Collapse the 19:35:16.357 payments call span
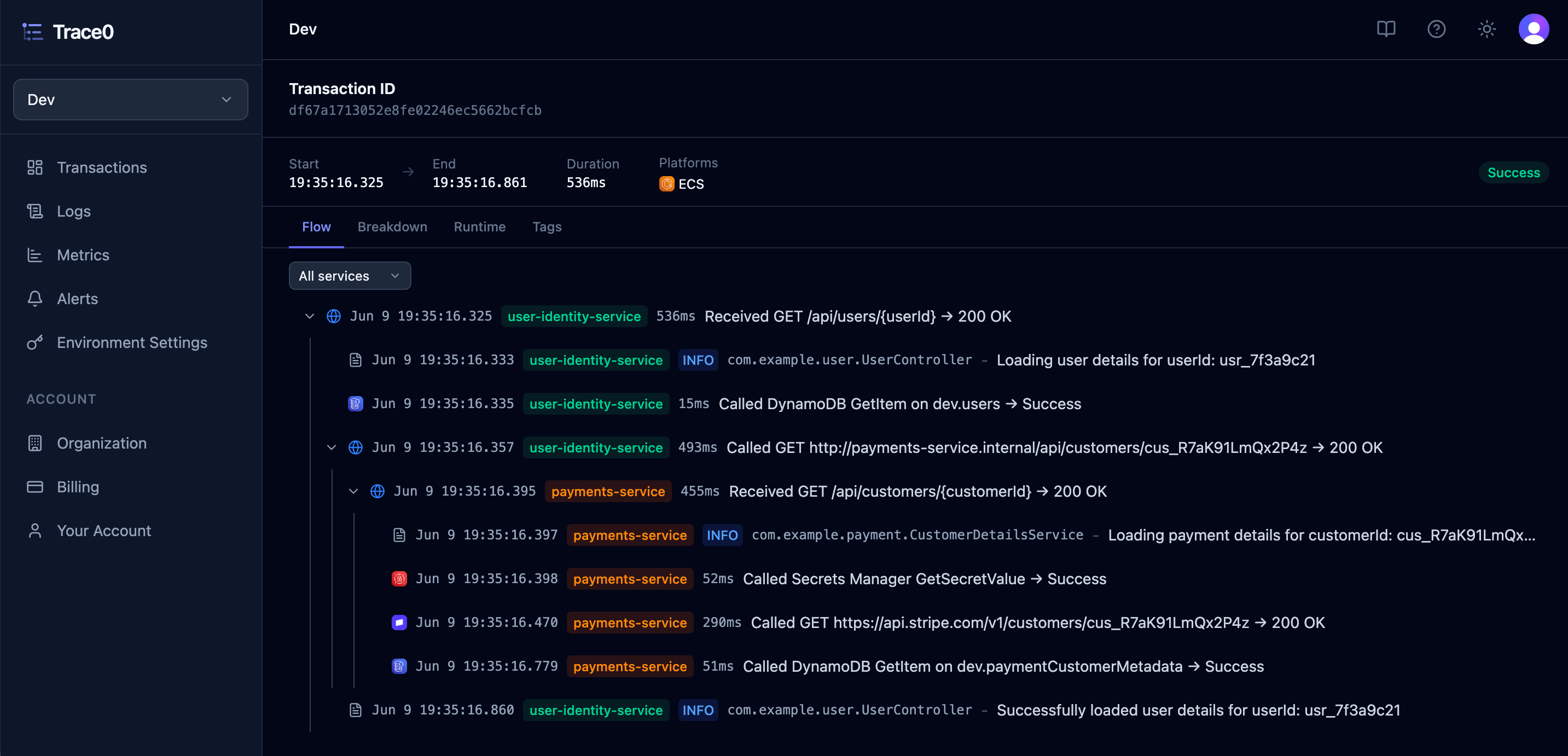Viewport: 1568px width, 756px height. tap(332, 448)
